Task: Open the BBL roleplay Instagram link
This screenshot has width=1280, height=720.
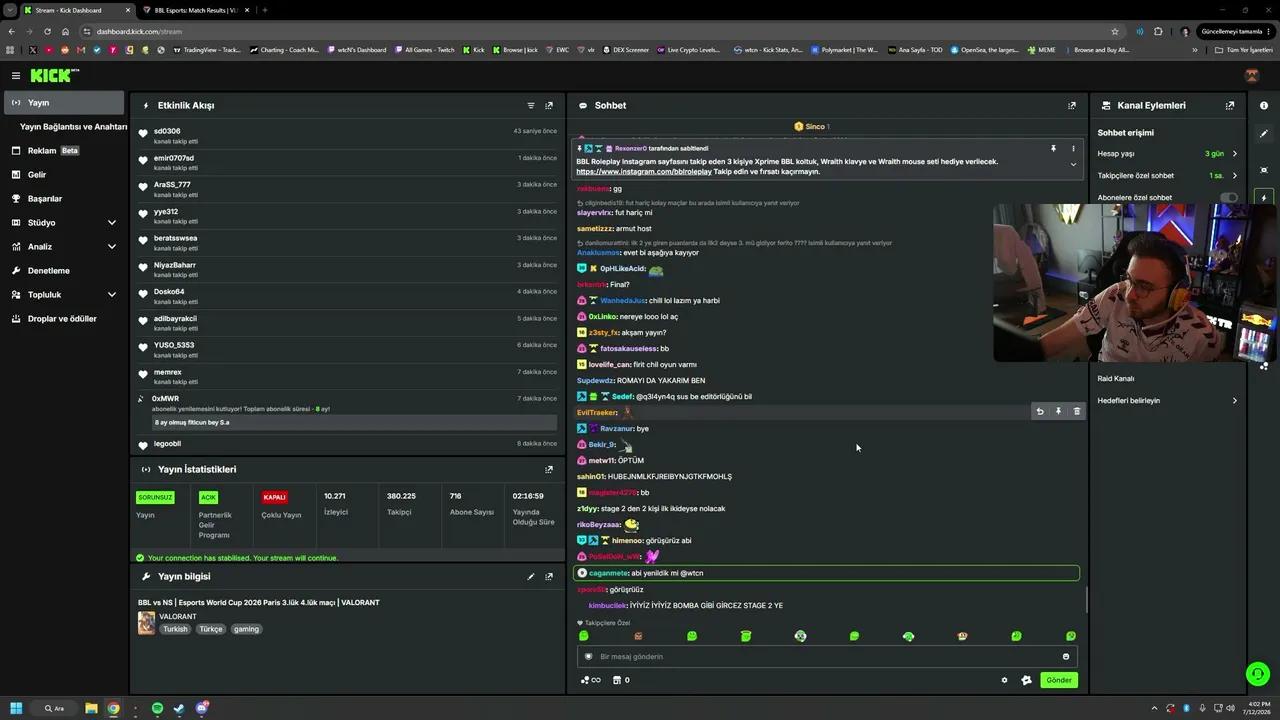Action: pyautogui.click(x=644, y=172)
